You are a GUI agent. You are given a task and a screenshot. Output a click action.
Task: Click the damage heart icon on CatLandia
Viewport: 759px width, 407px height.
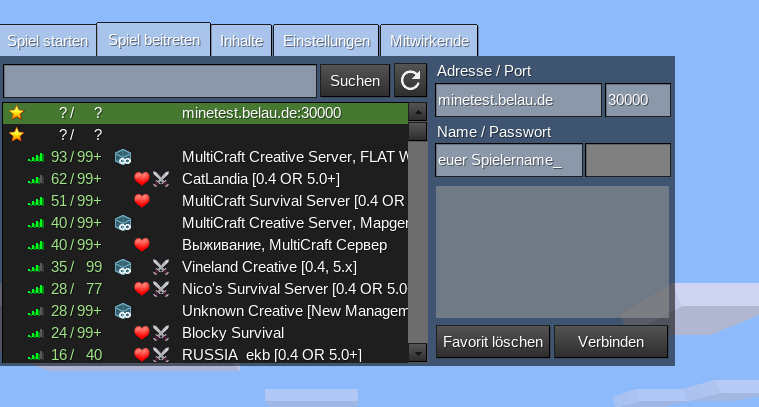(x=142, y=179)
